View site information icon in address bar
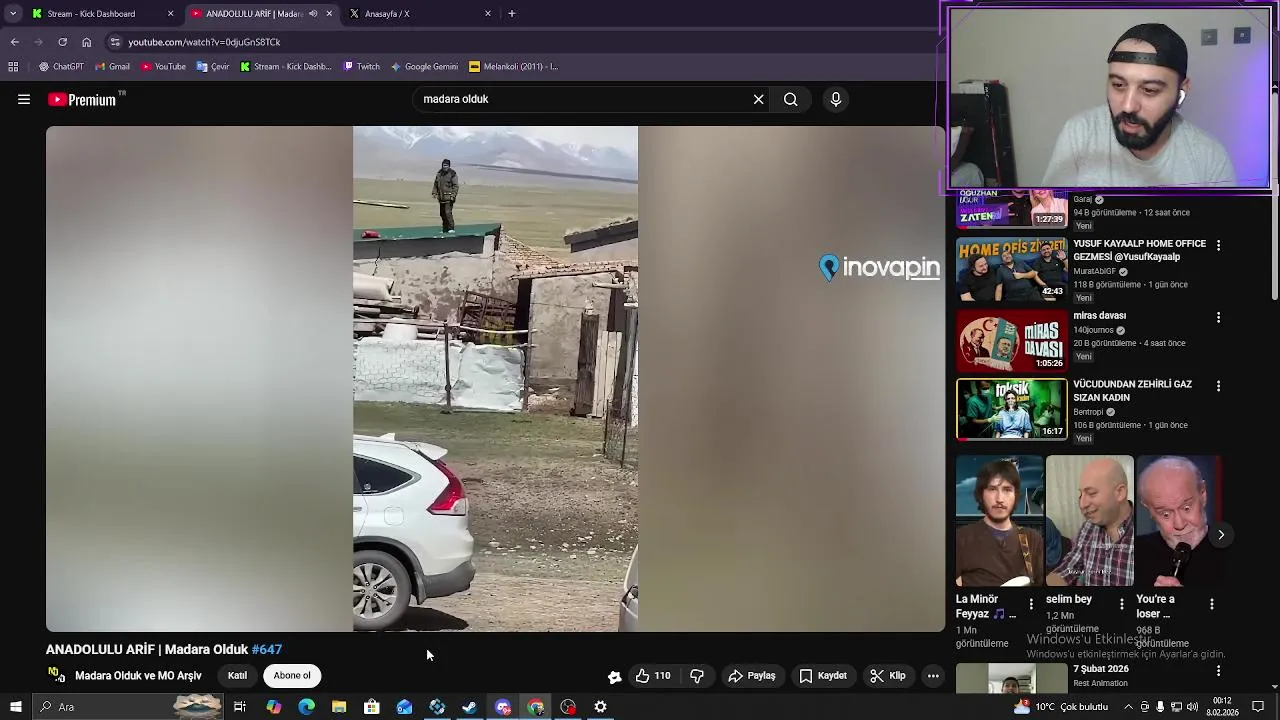1280x720 pixels. point(115,42)
